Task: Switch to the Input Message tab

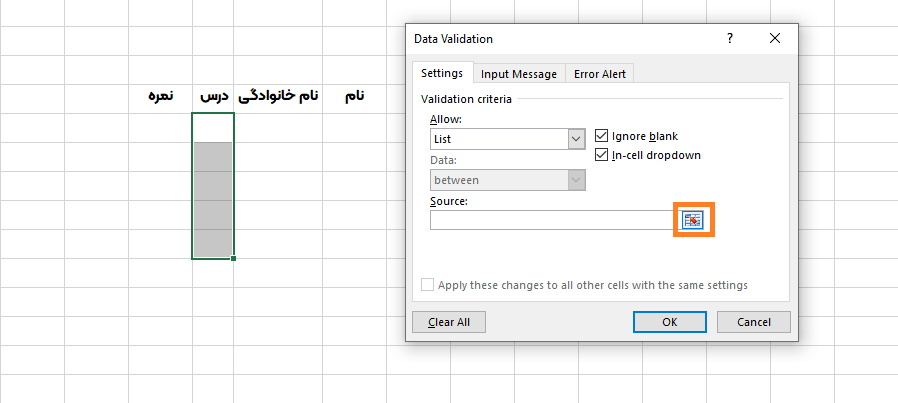Action: point(518,74)
